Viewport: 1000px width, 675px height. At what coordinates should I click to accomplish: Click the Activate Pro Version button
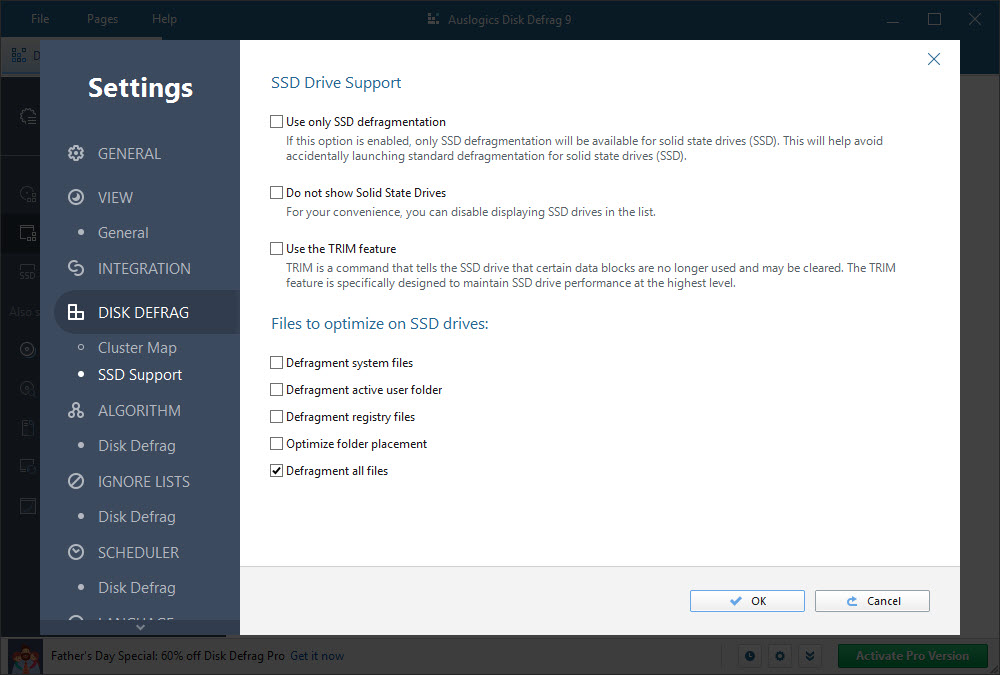(x=912, y=656)
